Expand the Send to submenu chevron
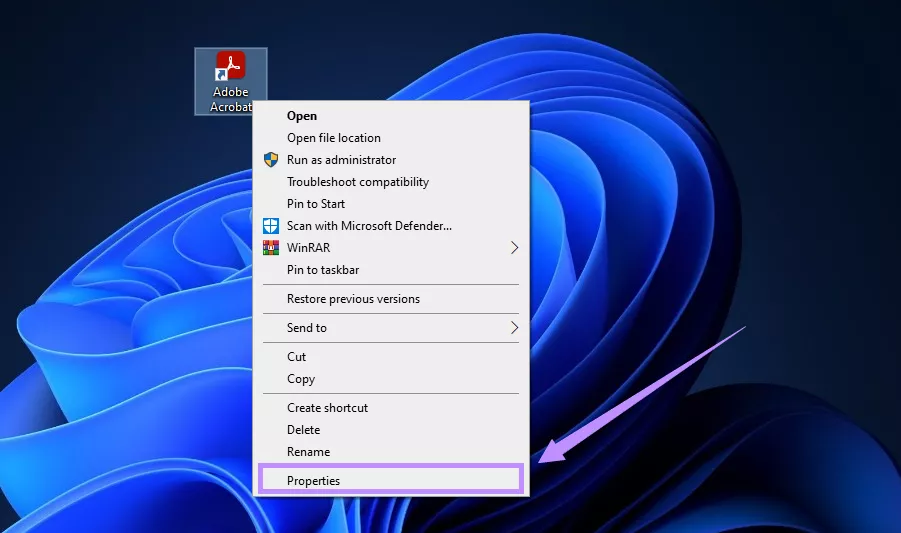This screenshot has height=533, width=901. (515, 328)
